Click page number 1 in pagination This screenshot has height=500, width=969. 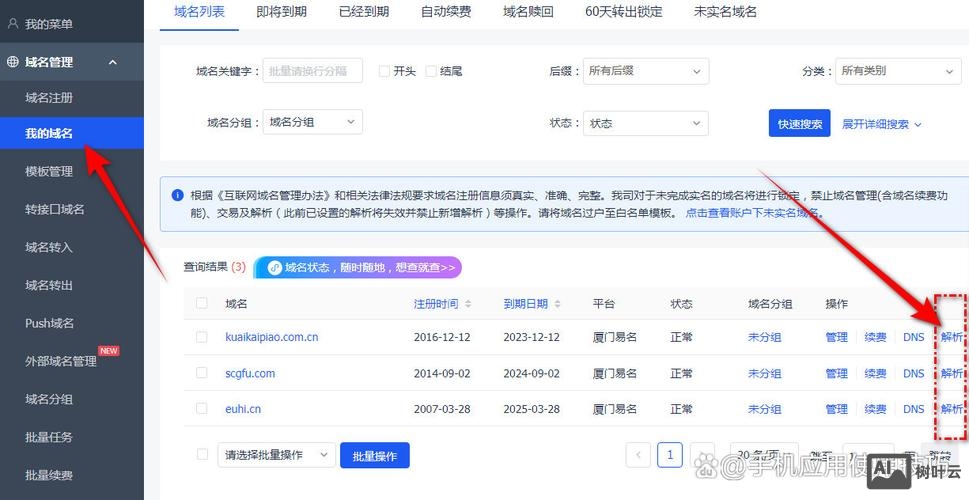(x=670, y=456)
